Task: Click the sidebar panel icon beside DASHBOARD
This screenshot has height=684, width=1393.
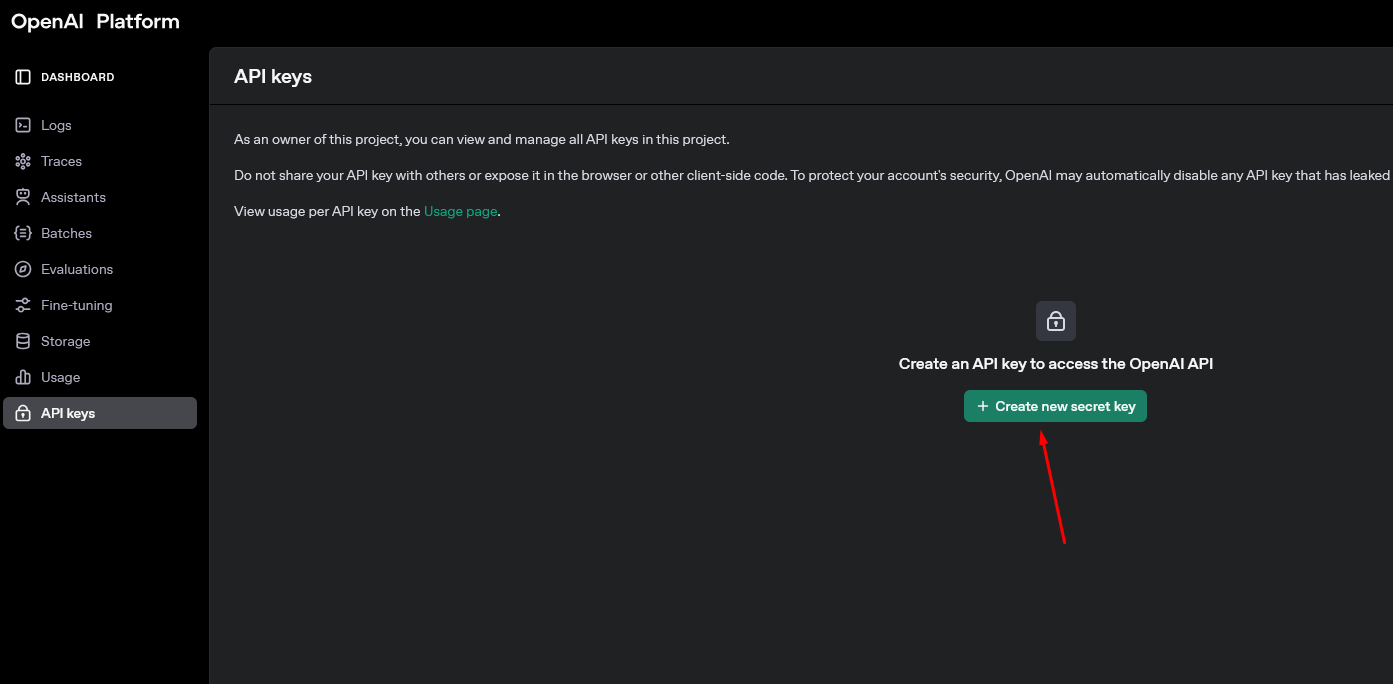Action: click(23, 77)
